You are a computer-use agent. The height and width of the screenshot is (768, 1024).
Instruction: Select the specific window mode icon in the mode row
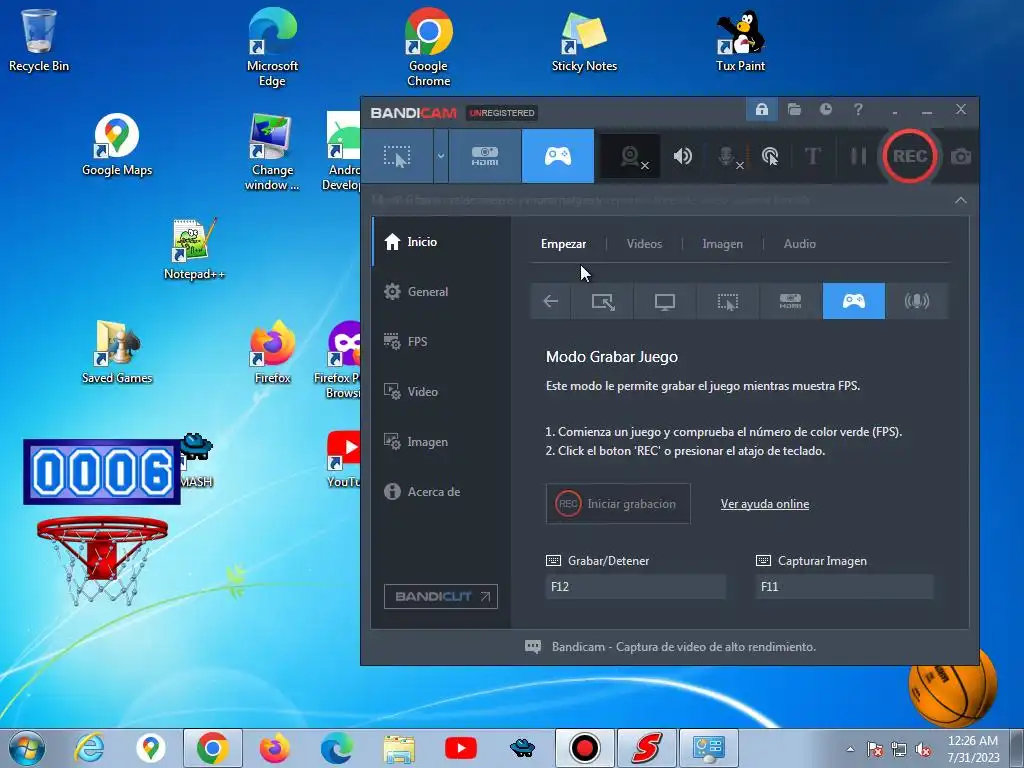pos(602,301)
